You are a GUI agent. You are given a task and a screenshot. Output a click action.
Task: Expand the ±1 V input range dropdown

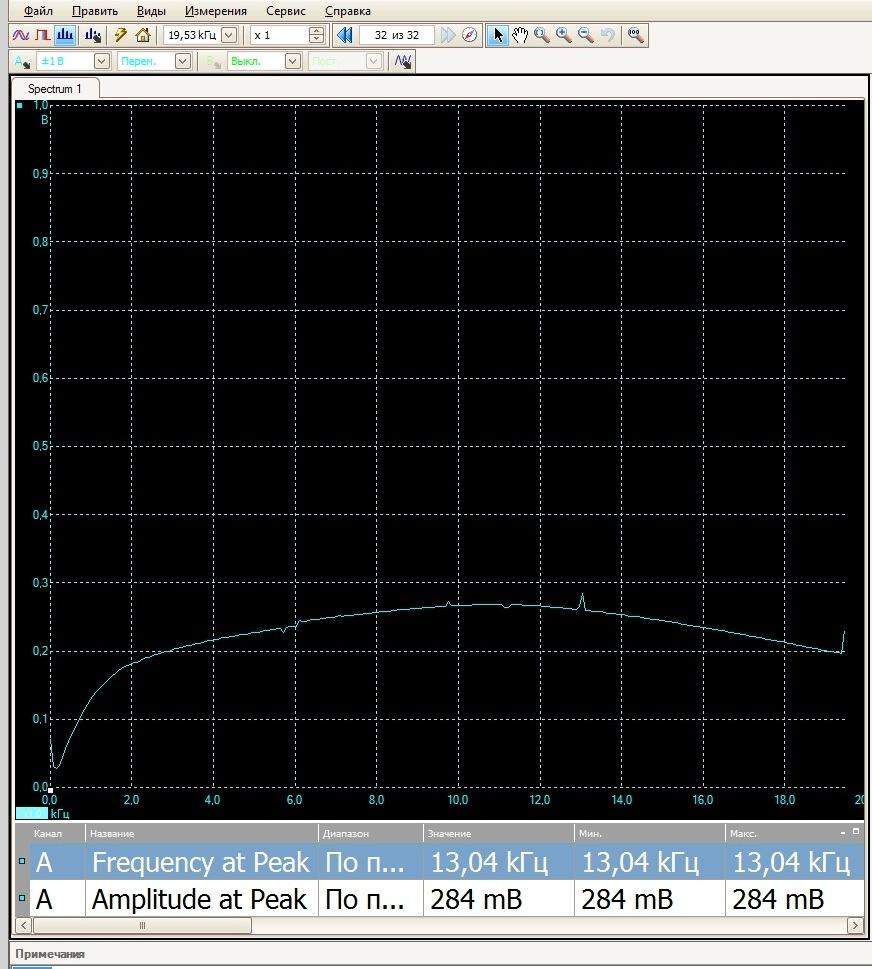coord(99,61)
